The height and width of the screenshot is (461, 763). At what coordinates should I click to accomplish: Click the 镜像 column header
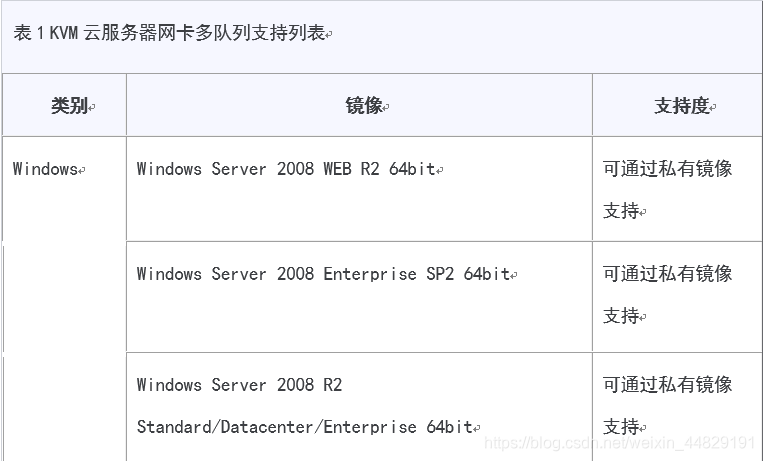pyautogui.click(x=364, y=105)
